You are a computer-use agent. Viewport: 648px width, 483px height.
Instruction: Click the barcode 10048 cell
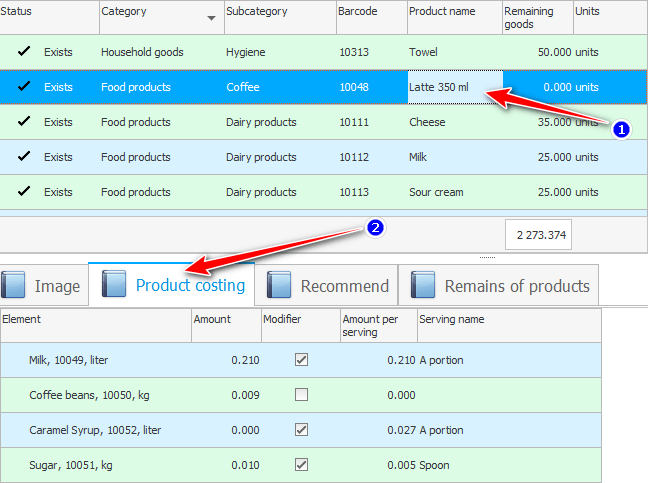(372, 87)
